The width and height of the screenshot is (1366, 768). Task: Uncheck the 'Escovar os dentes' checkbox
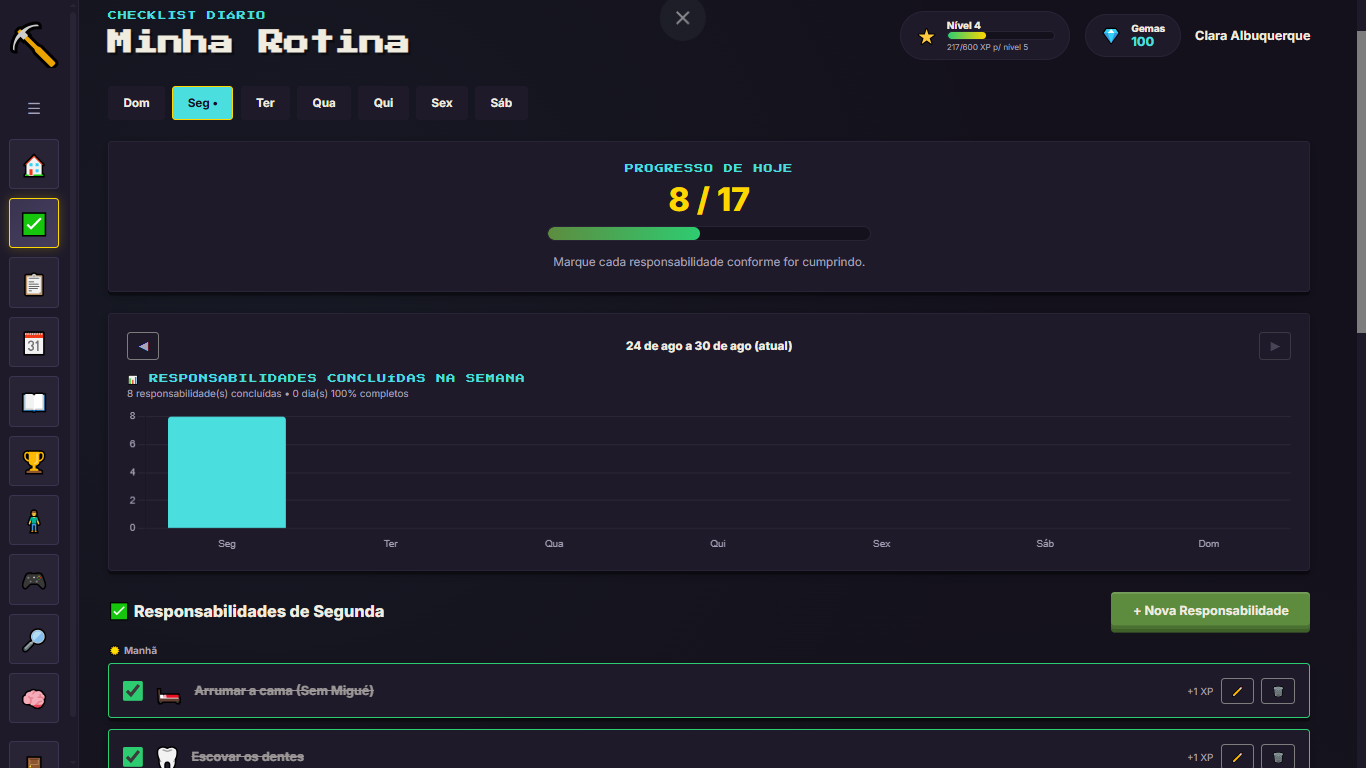coord(133,757)
